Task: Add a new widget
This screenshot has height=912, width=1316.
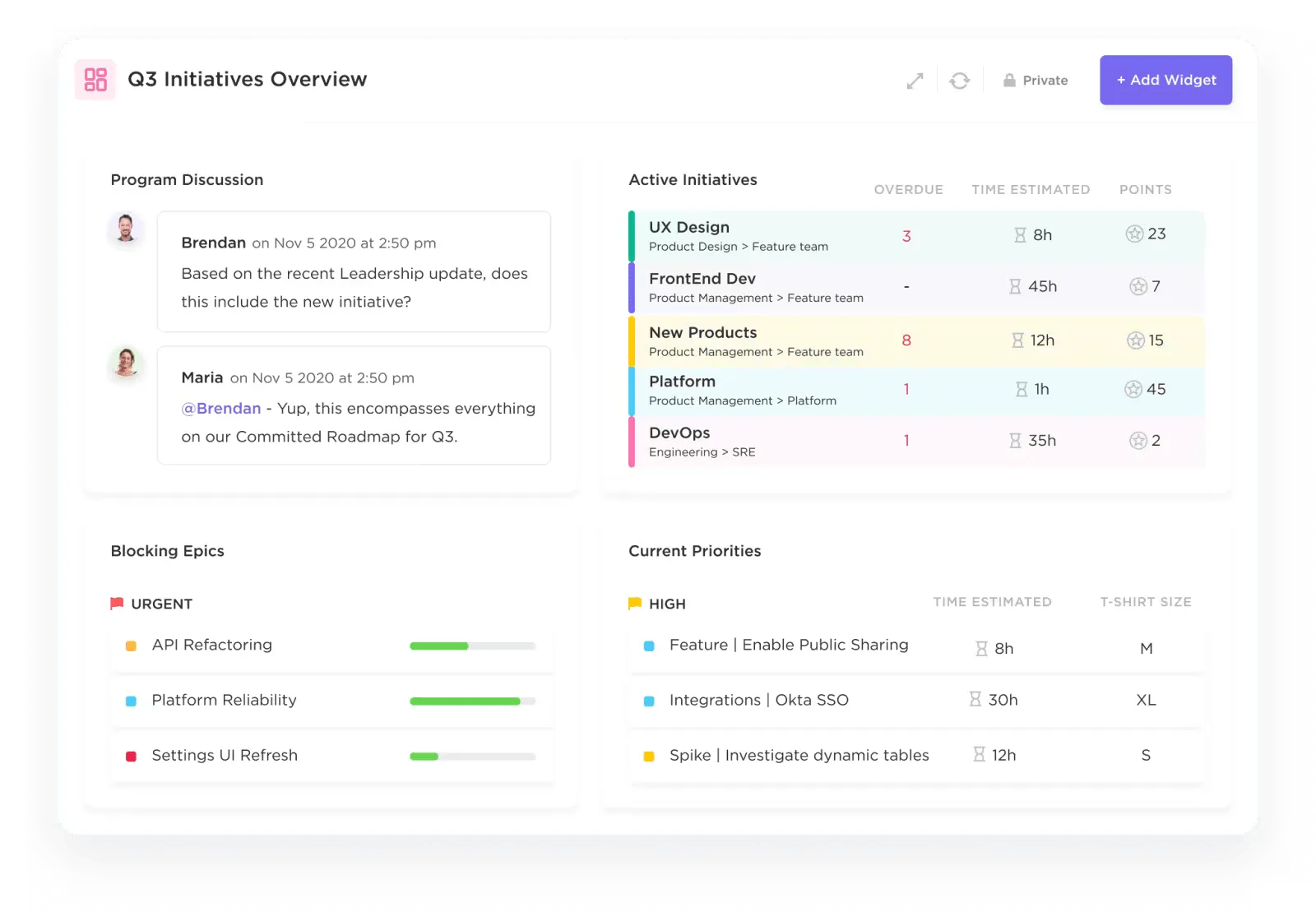Action: click(x=1165, y=80)
